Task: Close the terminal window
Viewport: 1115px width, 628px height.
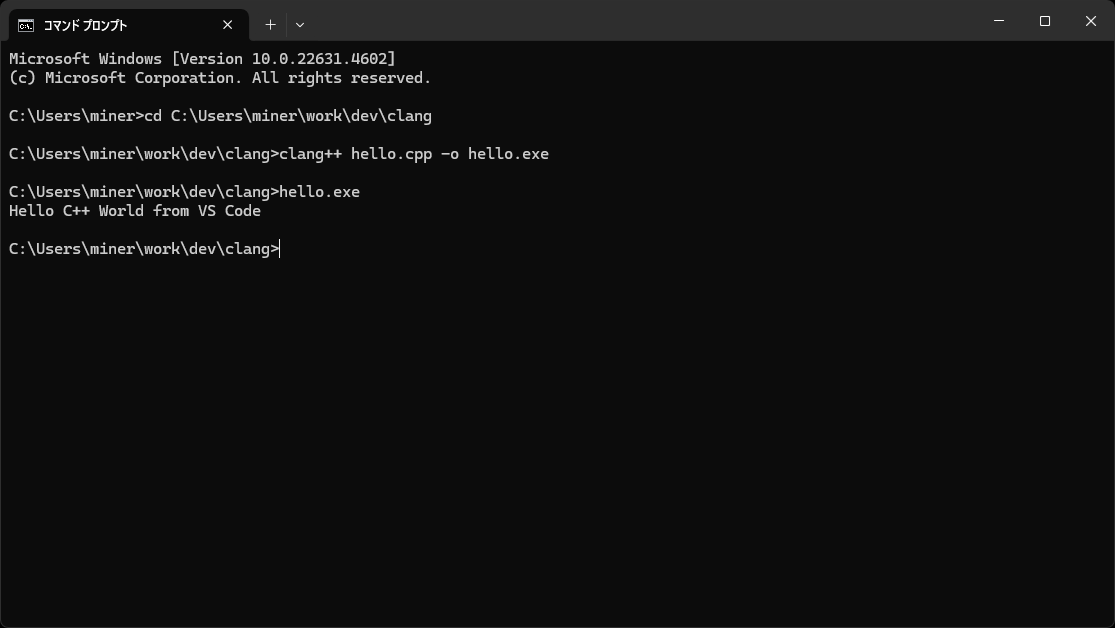Action: 1091,21
